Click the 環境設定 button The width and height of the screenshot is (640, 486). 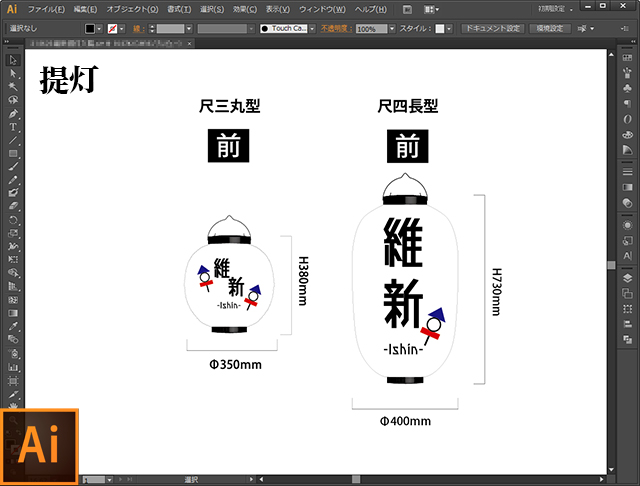[x=552, y=29]
